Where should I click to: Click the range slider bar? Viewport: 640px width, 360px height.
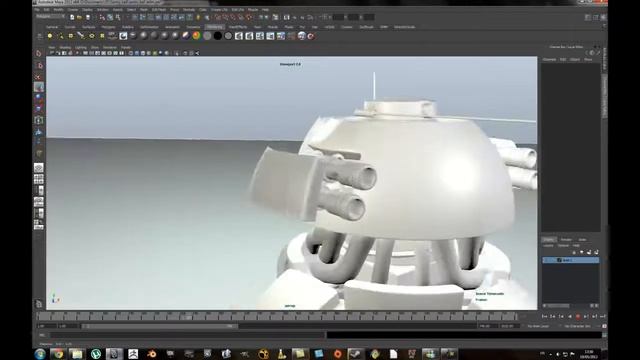pyautogui.click(x=159, y=326)
